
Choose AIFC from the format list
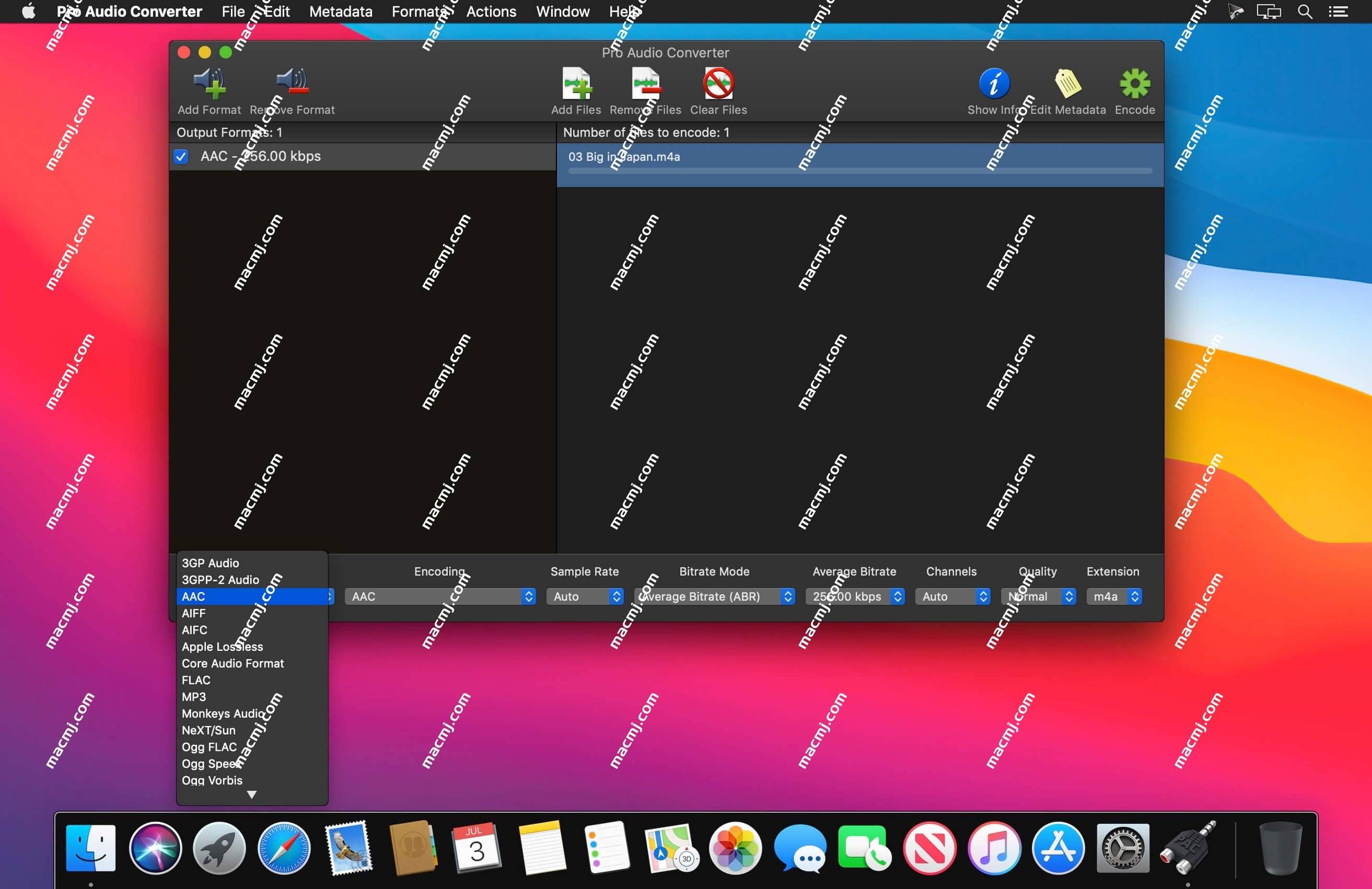(252, 630)
